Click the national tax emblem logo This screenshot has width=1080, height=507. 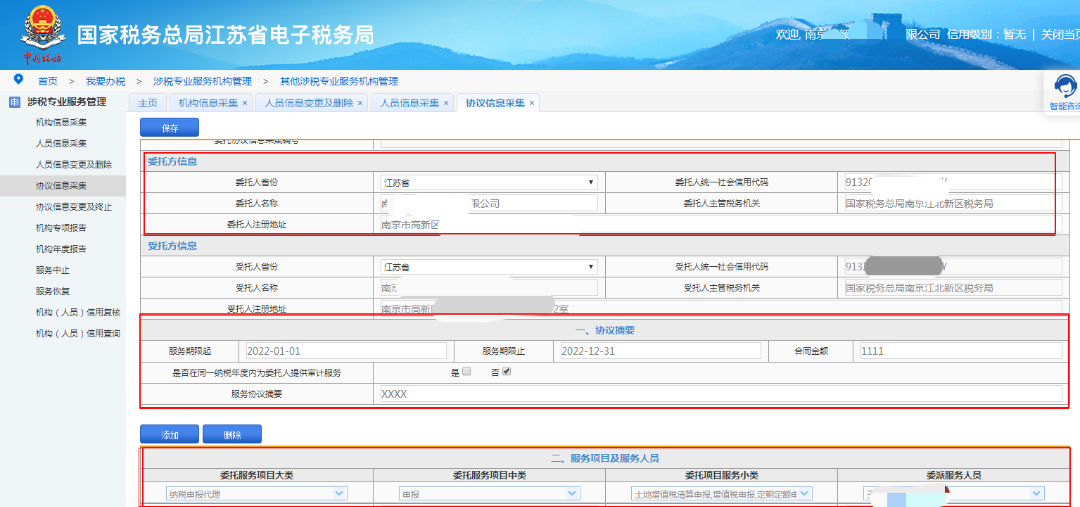pos(42,33)
